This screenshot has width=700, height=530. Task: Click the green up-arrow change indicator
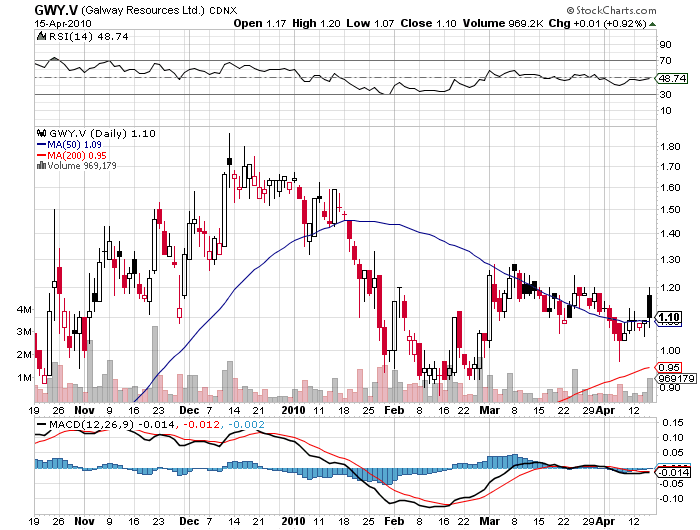point(652,24)
